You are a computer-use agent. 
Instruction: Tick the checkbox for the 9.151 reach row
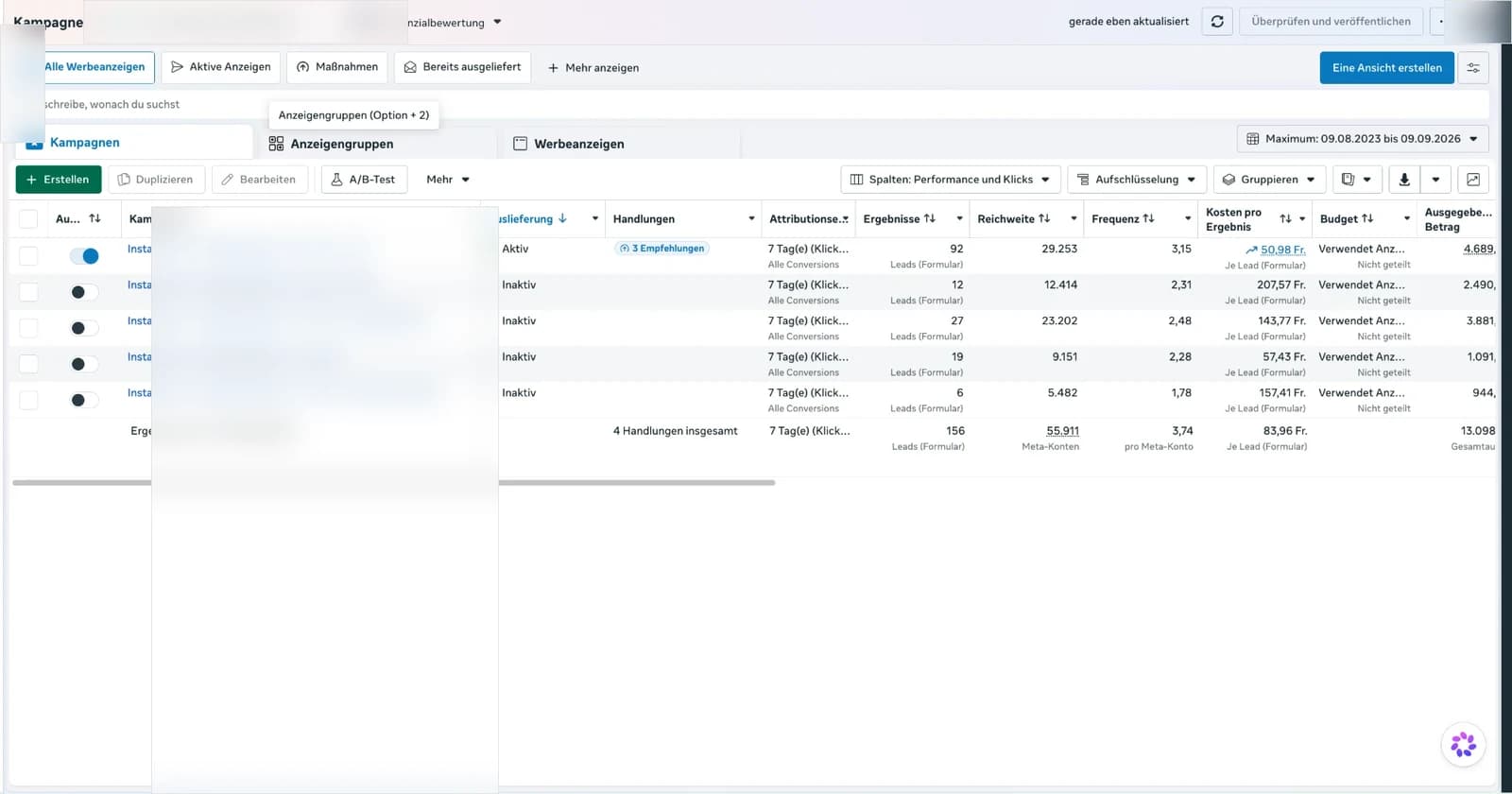click(x=28, y=364)
